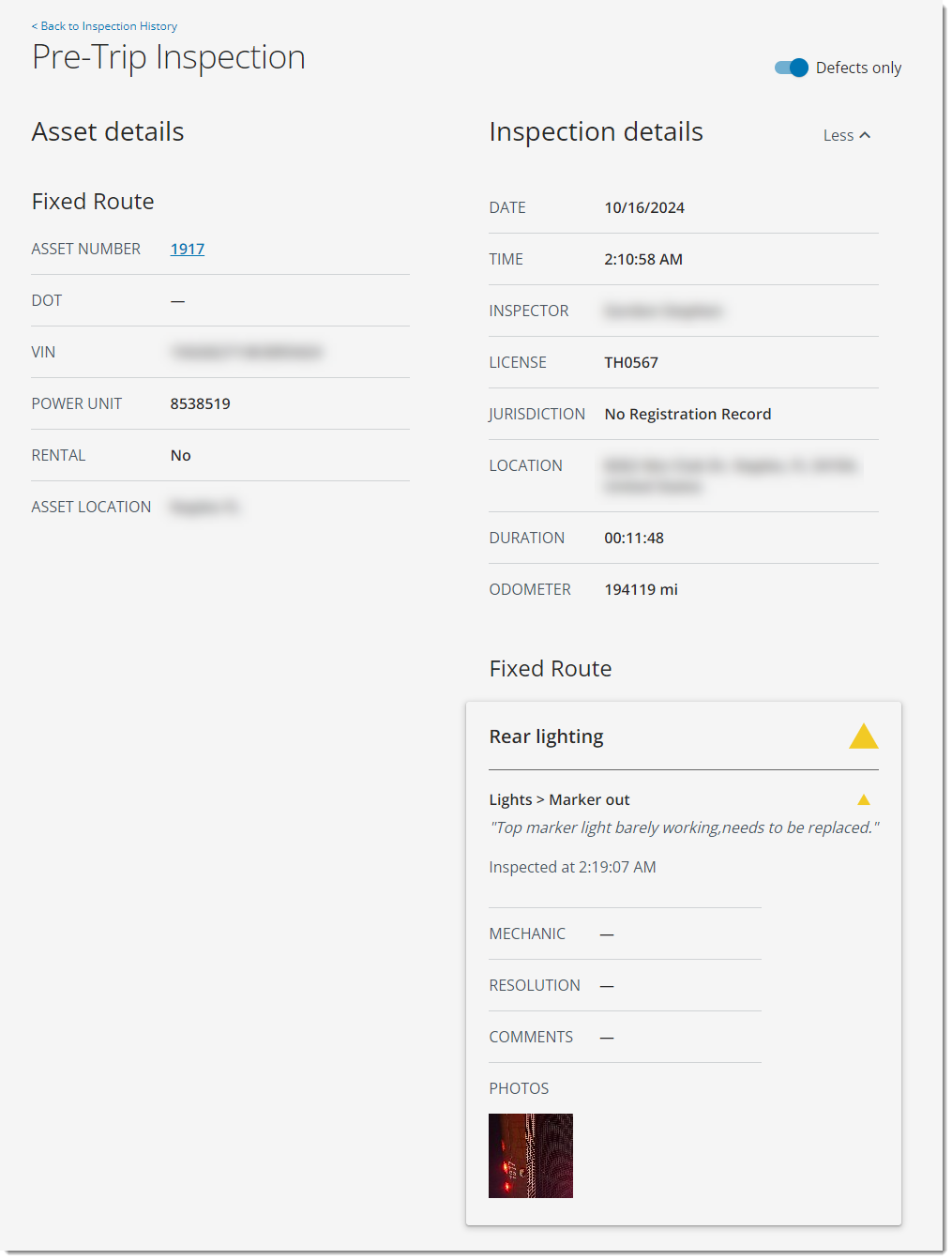Click the PHOTOS label
The width and height of the screenshot is (952, 1260).
[519, 1088]
